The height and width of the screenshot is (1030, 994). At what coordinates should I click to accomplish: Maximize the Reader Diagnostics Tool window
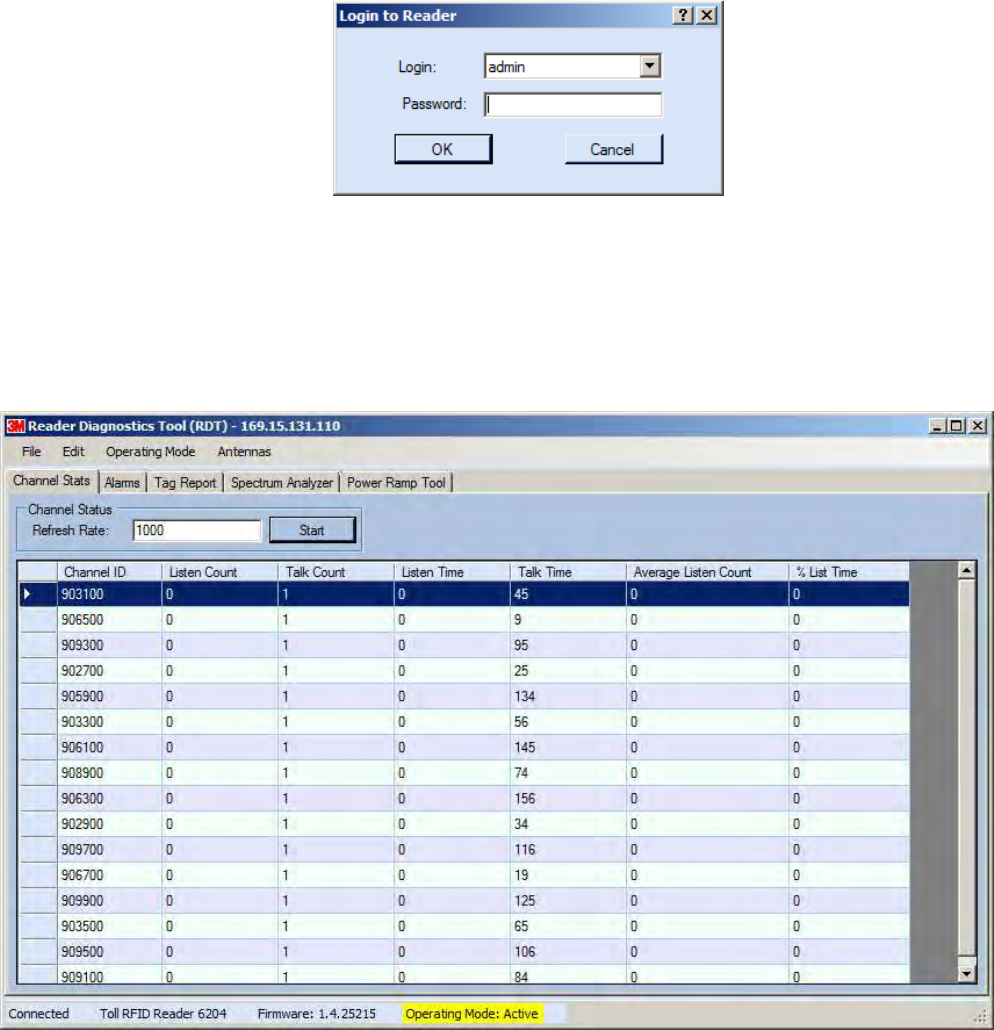point(957,426)
